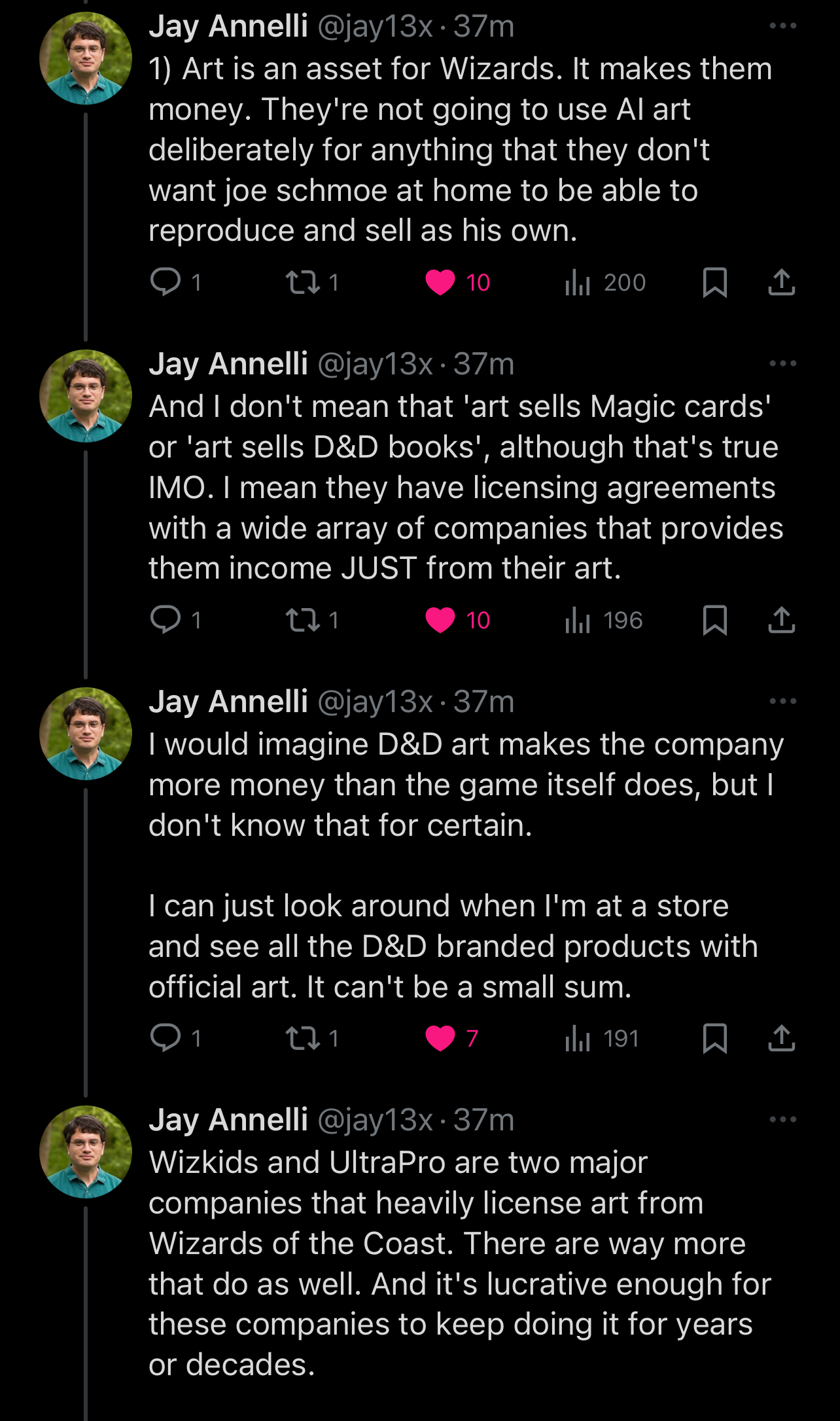
Task: Open the Jay Annelli name on the Wizkids tweet
Action: pos(228,1120)
